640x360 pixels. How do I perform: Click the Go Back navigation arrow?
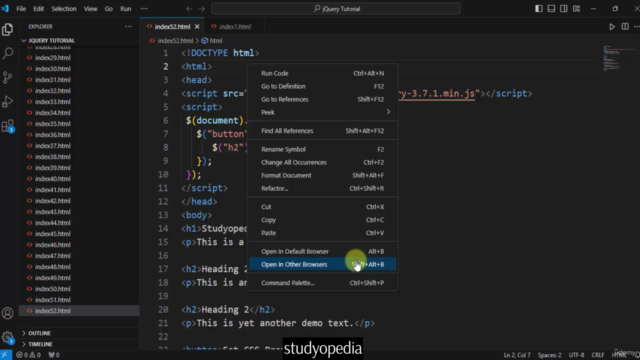pos(189,9)
